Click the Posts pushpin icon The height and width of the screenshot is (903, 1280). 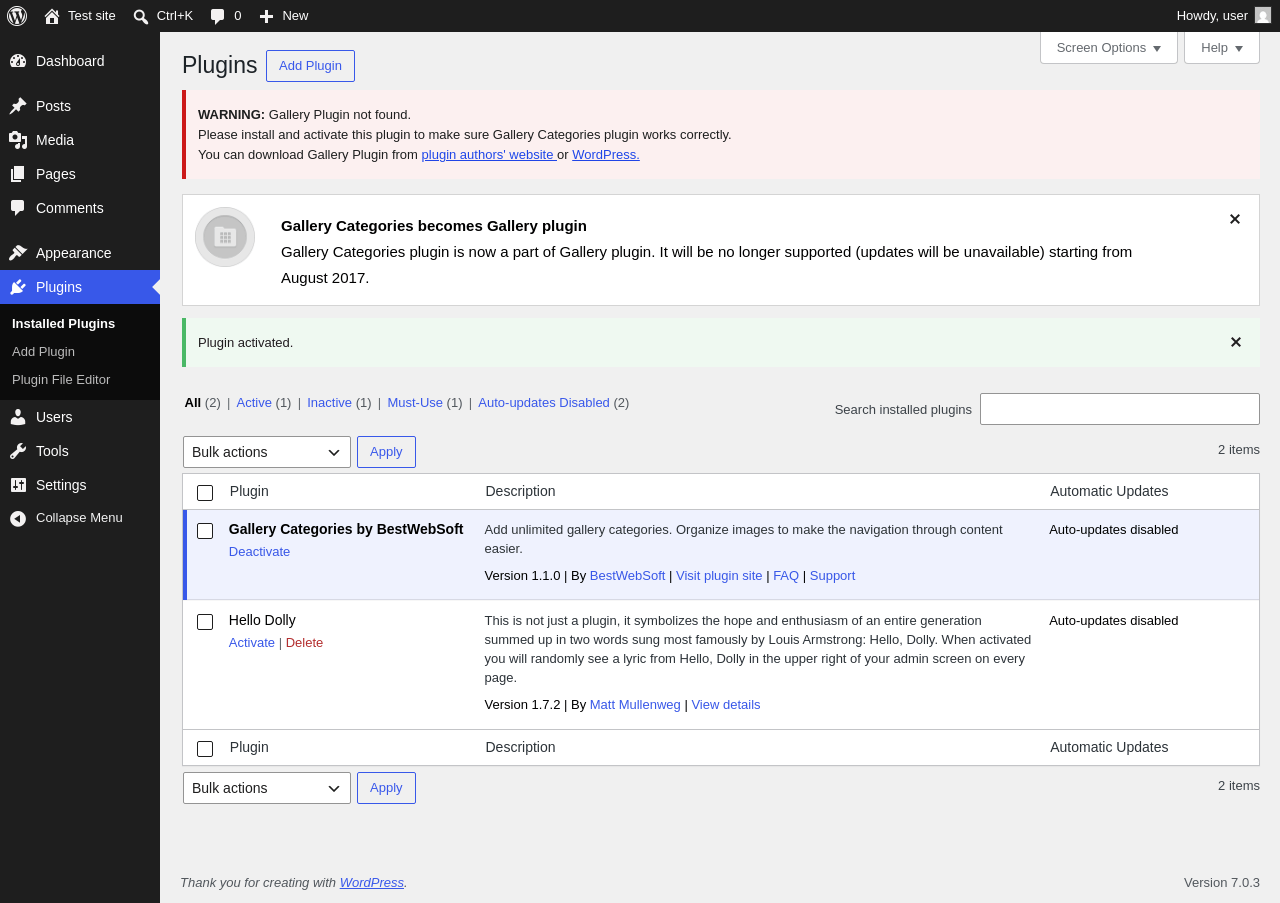(x=18, y=106)
